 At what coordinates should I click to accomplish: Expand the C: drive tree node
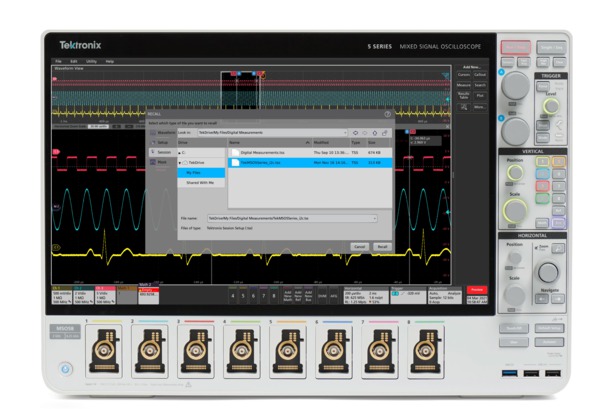181,151
